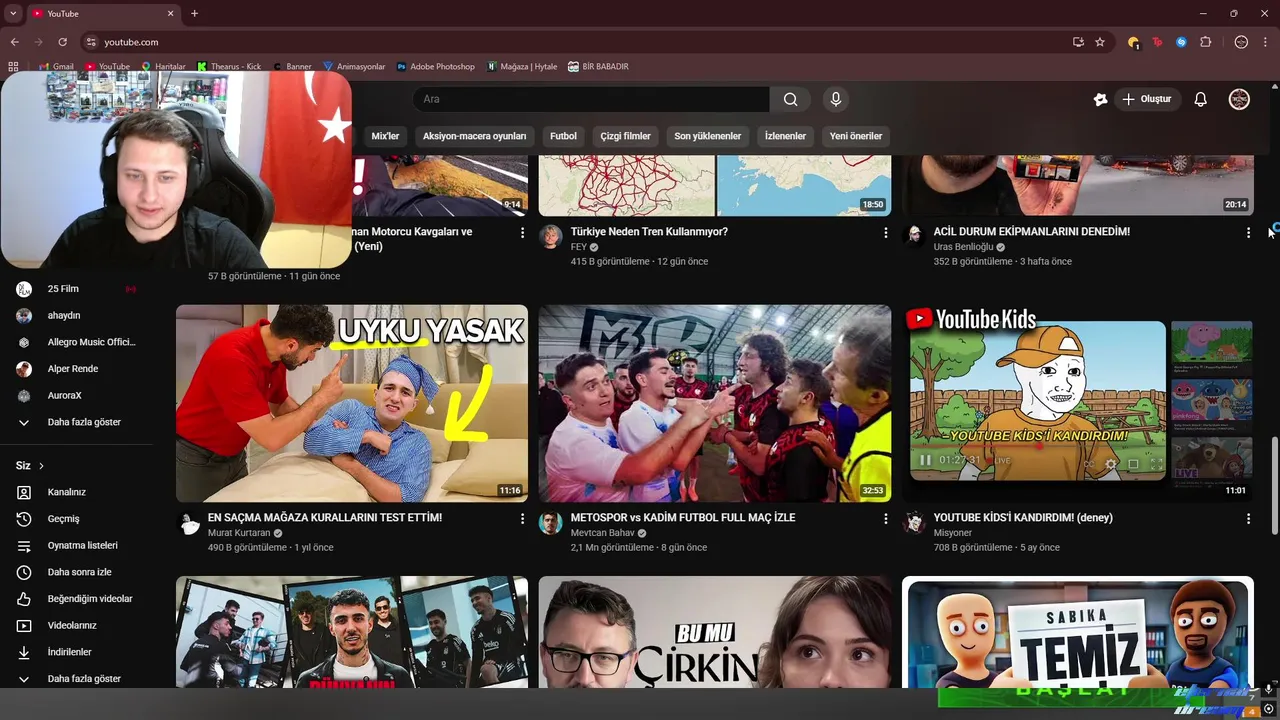Open video title Türkiye Neden Tren Kullanmıyor?
The height and width of the screenshot is (720, 1280).
click(x=649, y=232)
